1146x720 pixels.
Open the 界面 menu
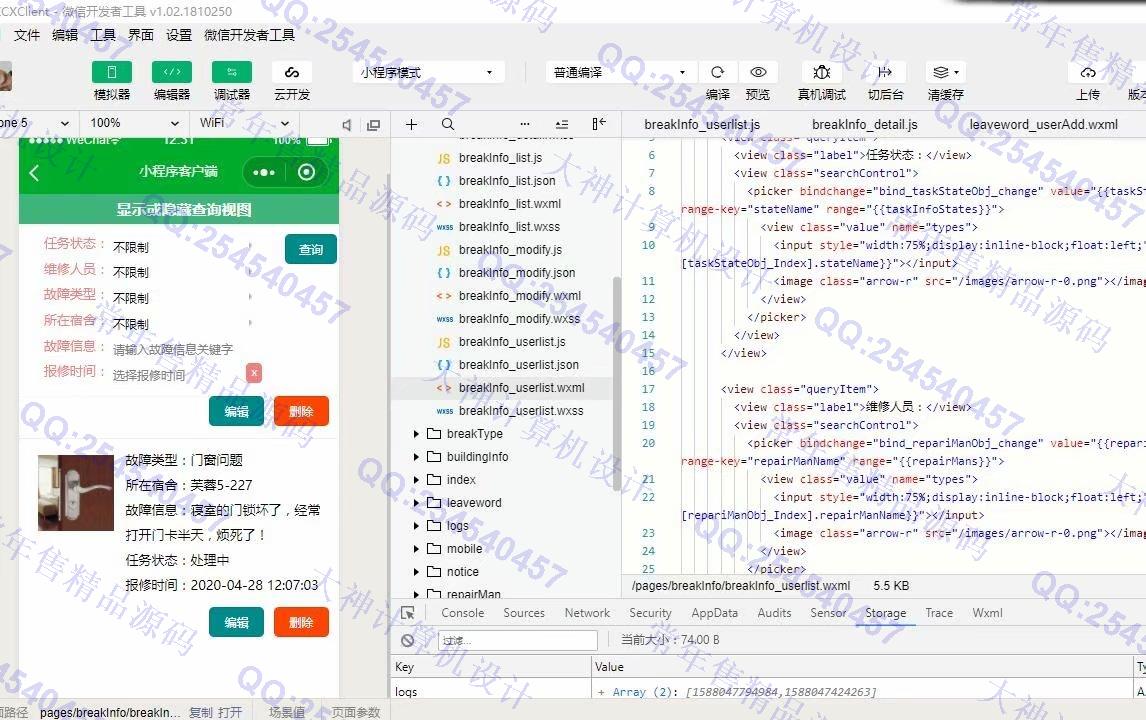[x=141, y=35]
